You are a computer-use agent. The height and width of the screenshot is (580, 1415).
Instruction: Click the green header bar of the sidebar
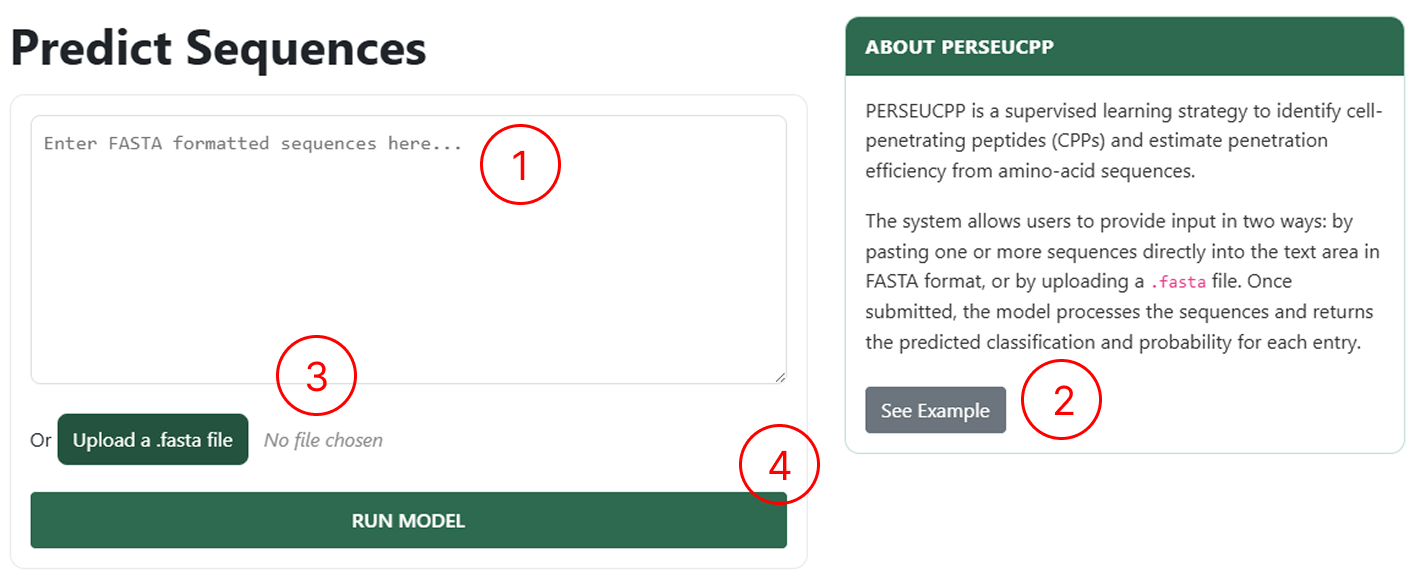pyautogui.click(x=1120, y=46)
